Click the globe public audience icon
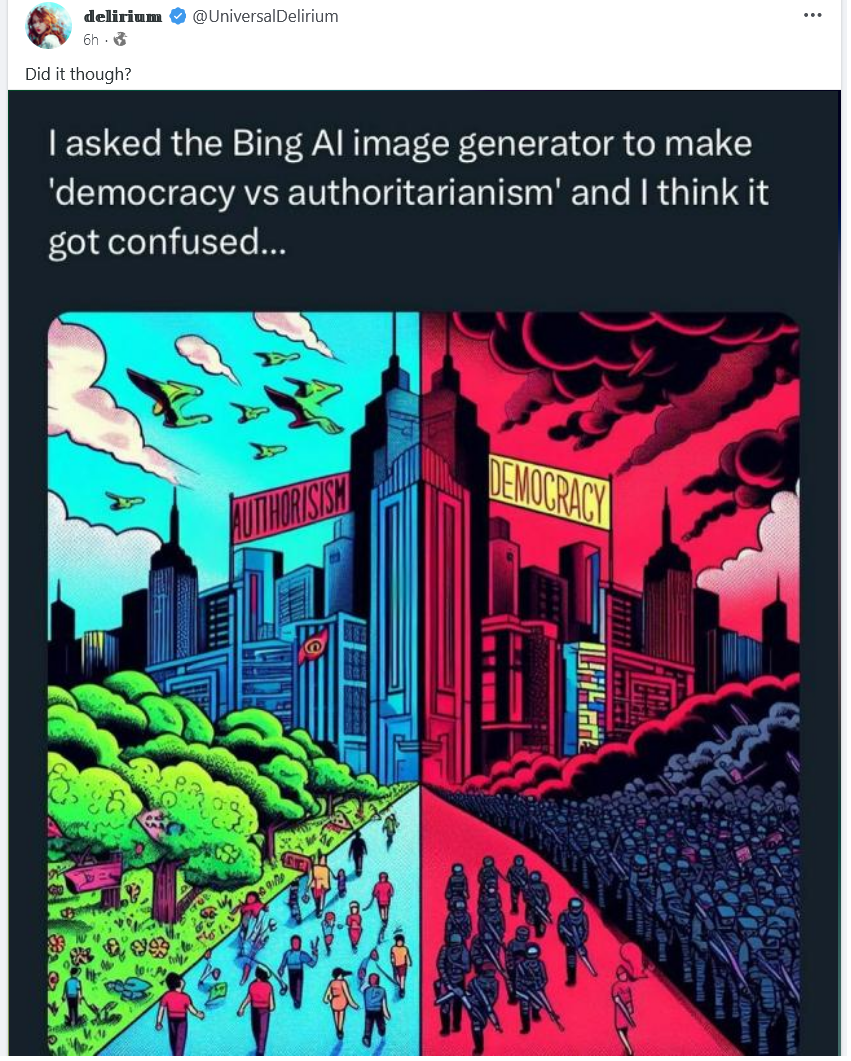 (x=120, y=39)
